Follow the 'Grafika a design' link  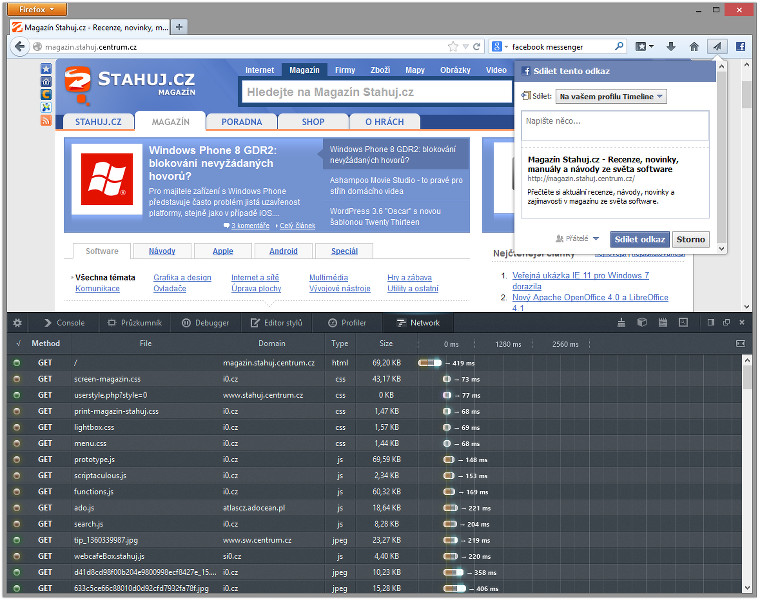(182, 278)
